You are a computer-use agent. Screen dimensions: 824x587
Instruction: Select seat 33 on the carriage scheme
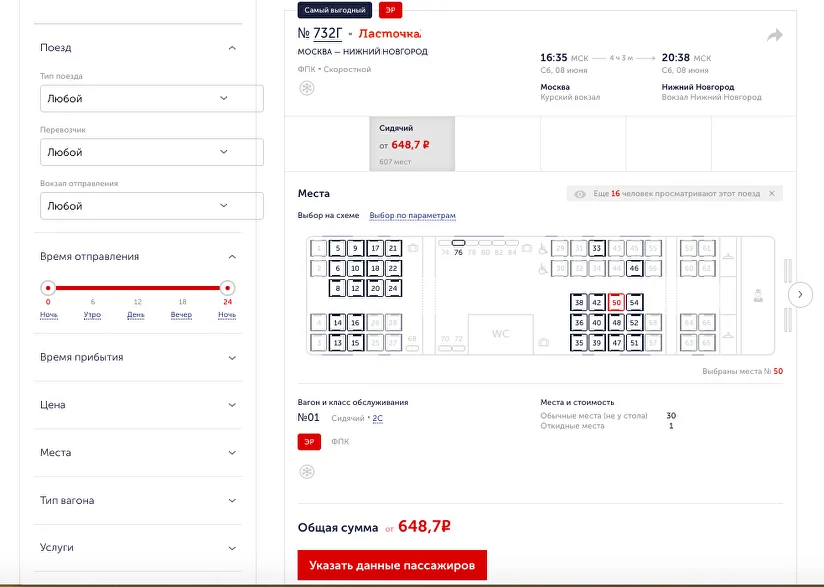pos(597,248)
